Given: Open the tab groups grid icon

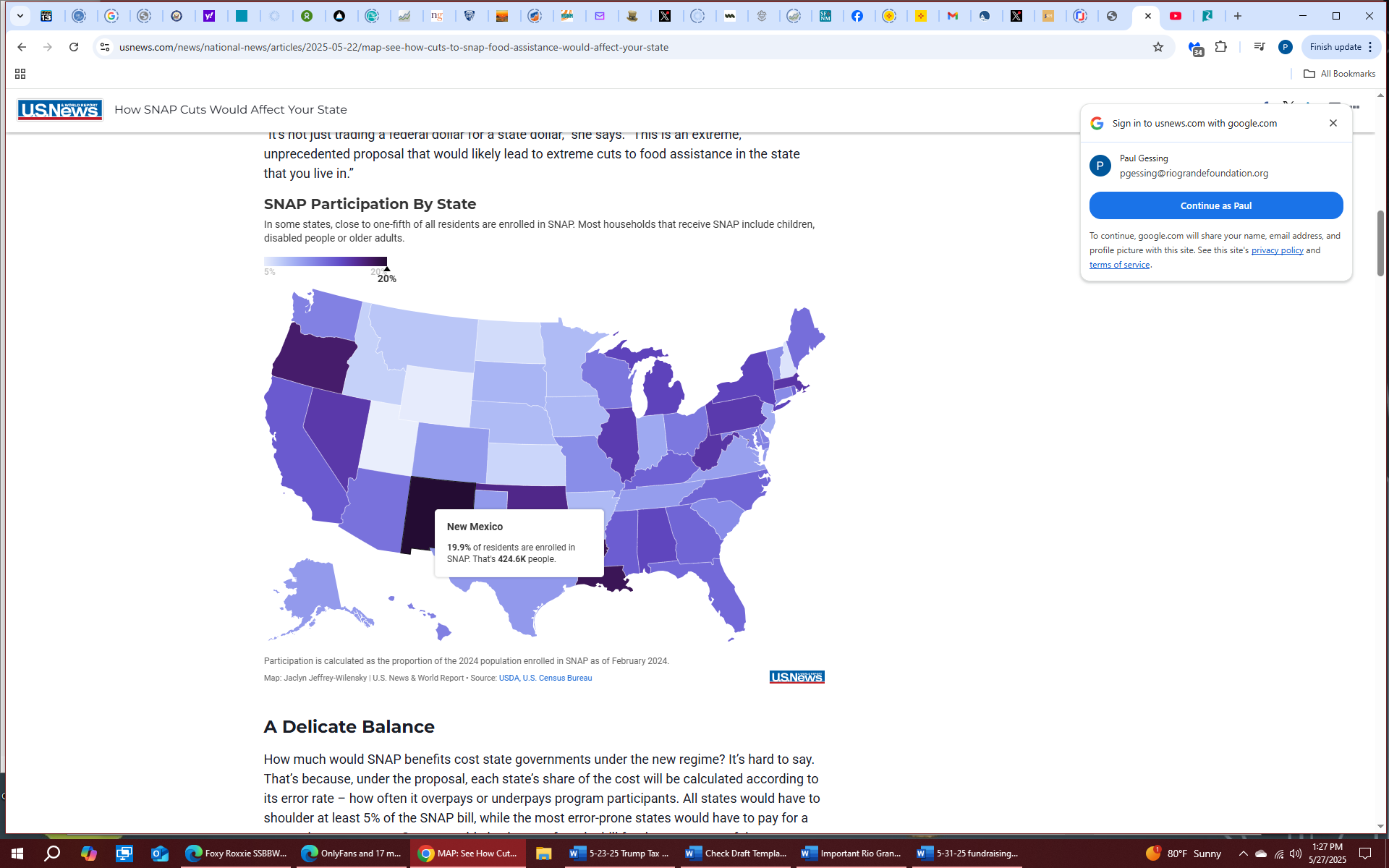Looking at the screenshot, I should 20,74.
